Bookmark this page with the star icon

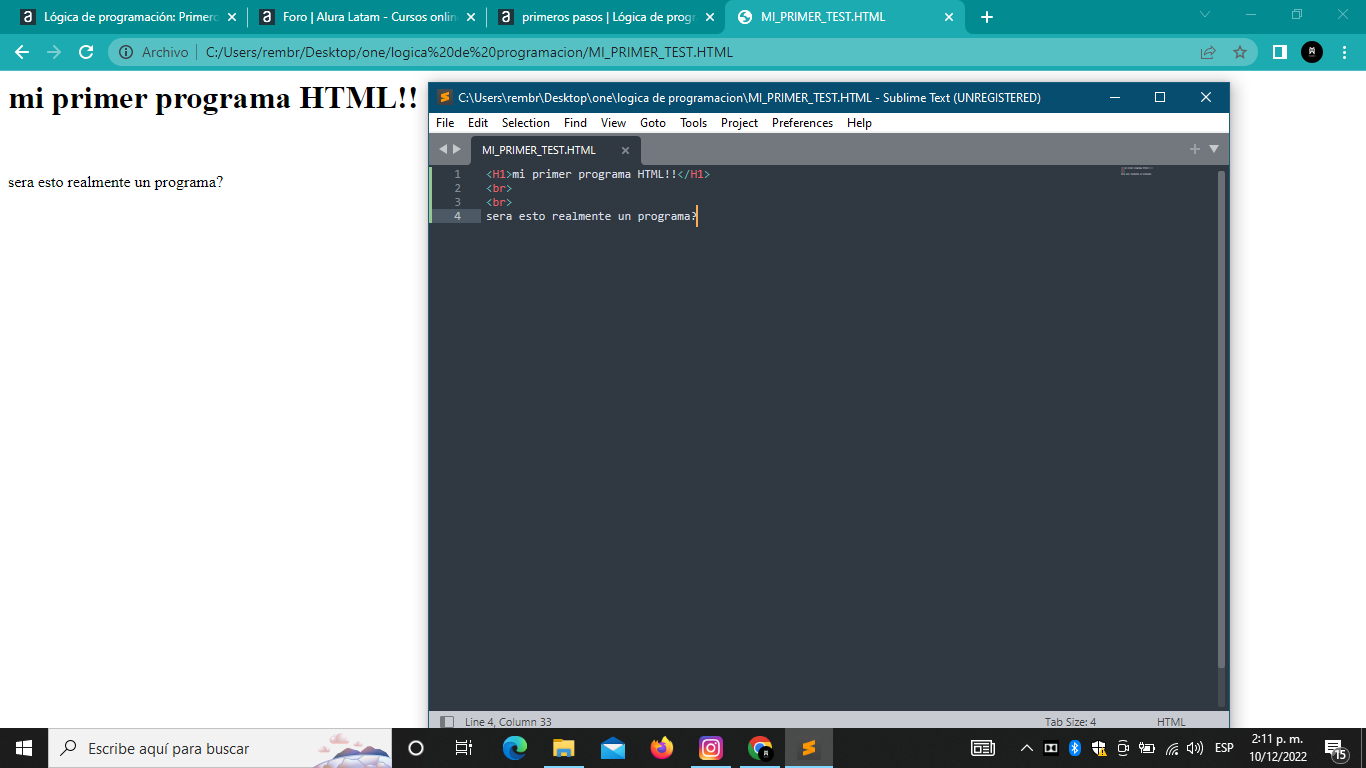tap(1240, 52)
